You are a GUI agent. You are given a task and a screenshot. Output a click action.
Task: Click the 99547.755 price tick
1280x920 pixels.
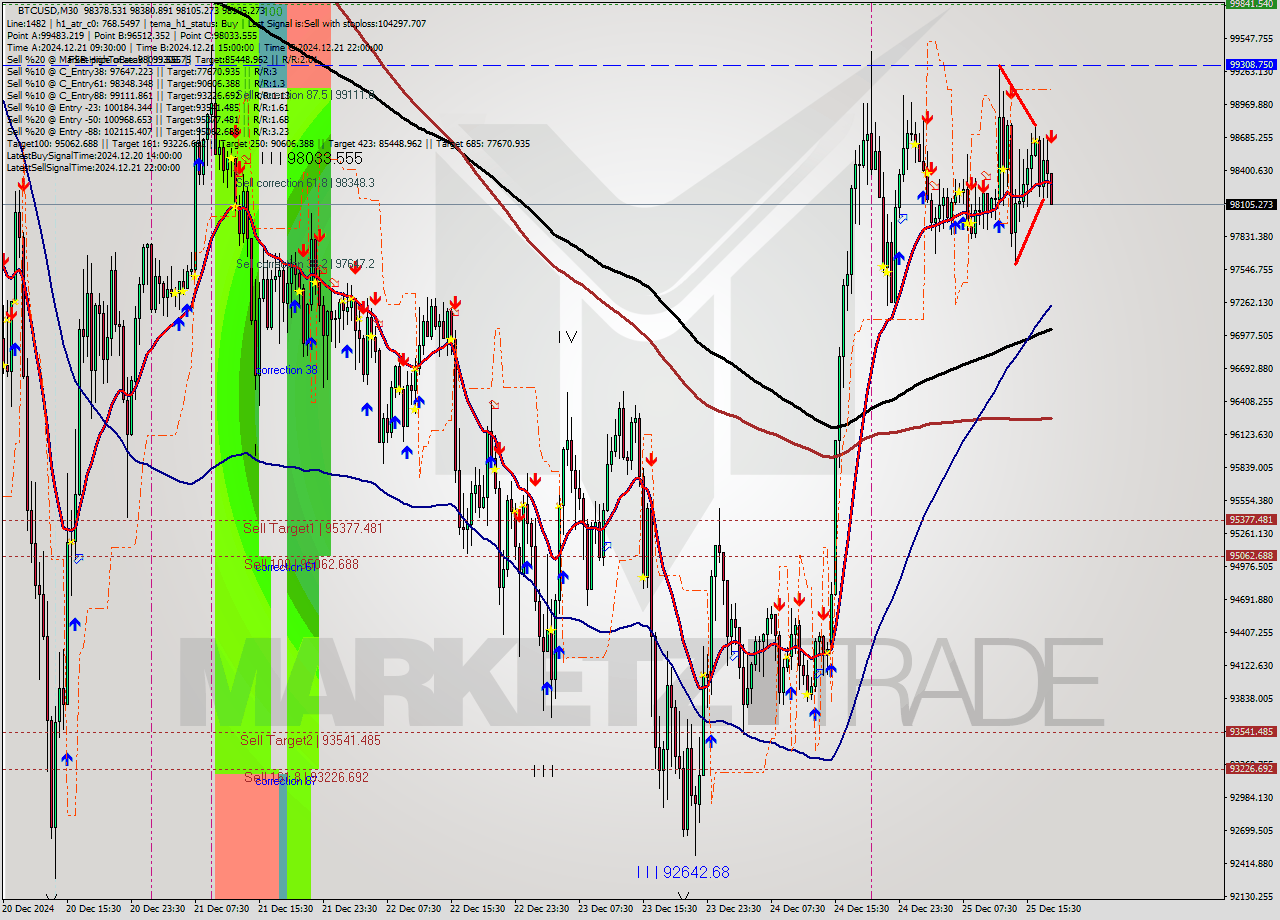click(x=1251, y=38)
